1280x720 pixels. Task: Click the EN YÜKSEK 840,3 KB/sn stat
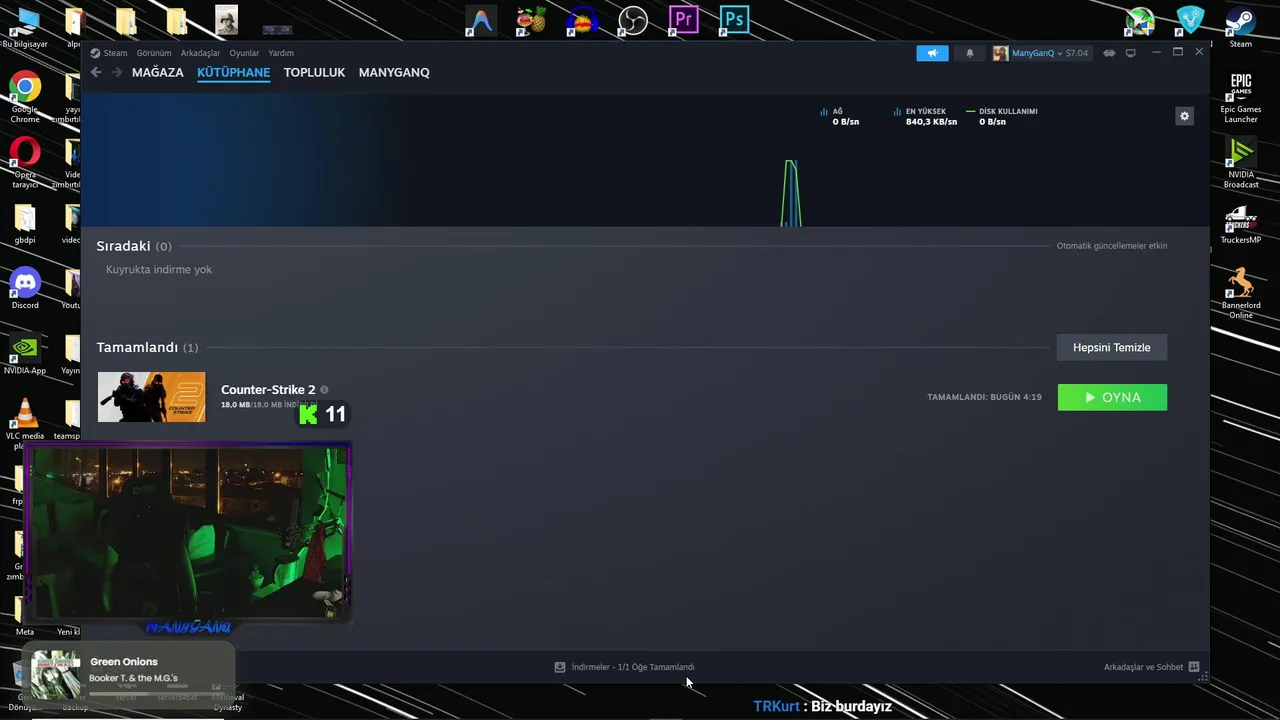[925, 116]
